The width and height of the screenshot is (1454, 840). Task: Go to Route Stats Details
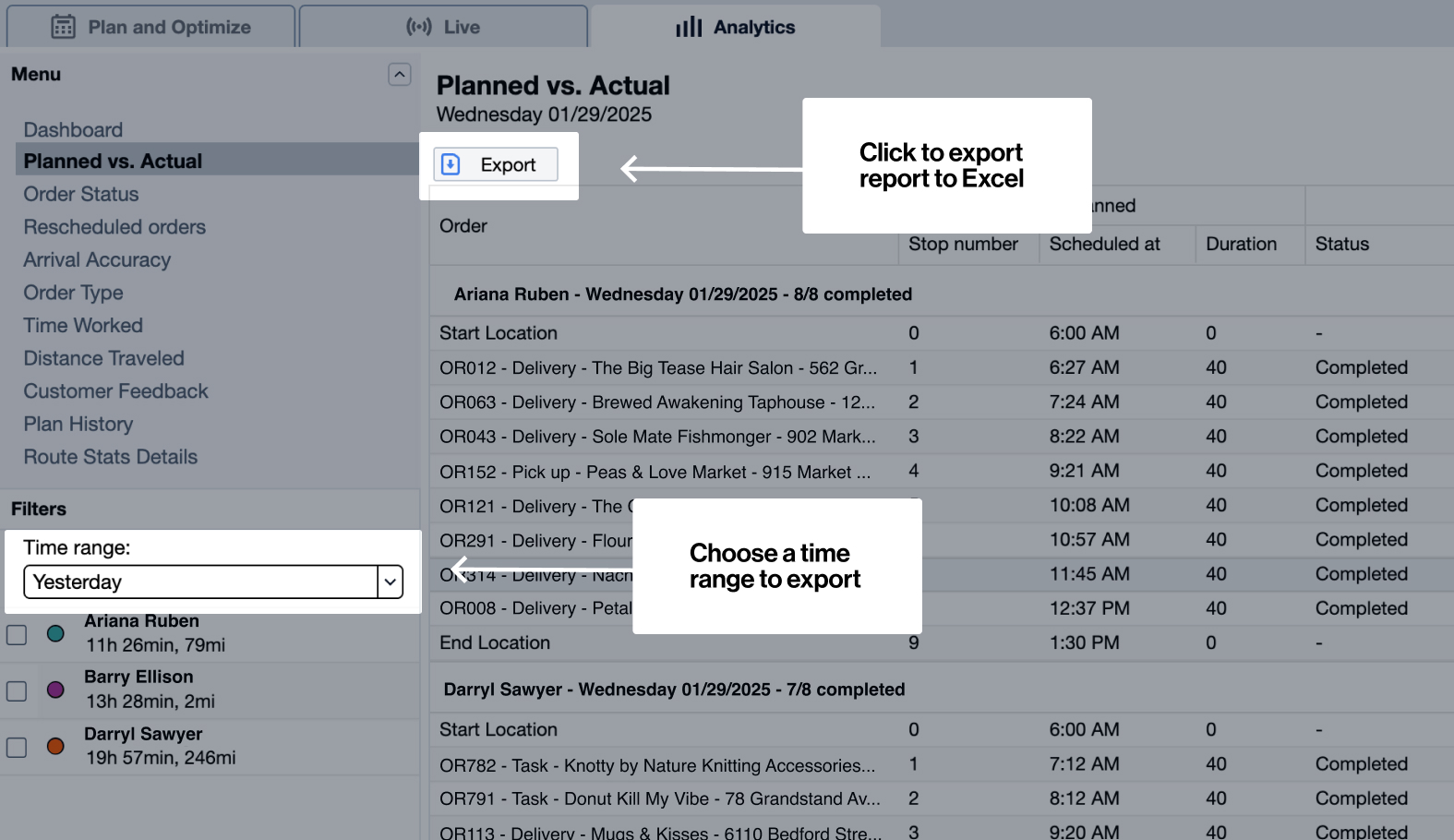tap(111, 457)
